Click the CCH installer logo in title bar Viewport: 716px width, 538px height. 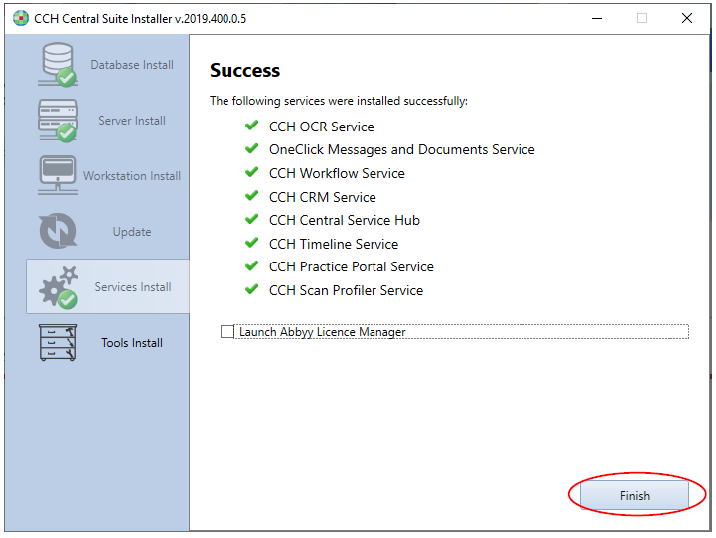21,18
